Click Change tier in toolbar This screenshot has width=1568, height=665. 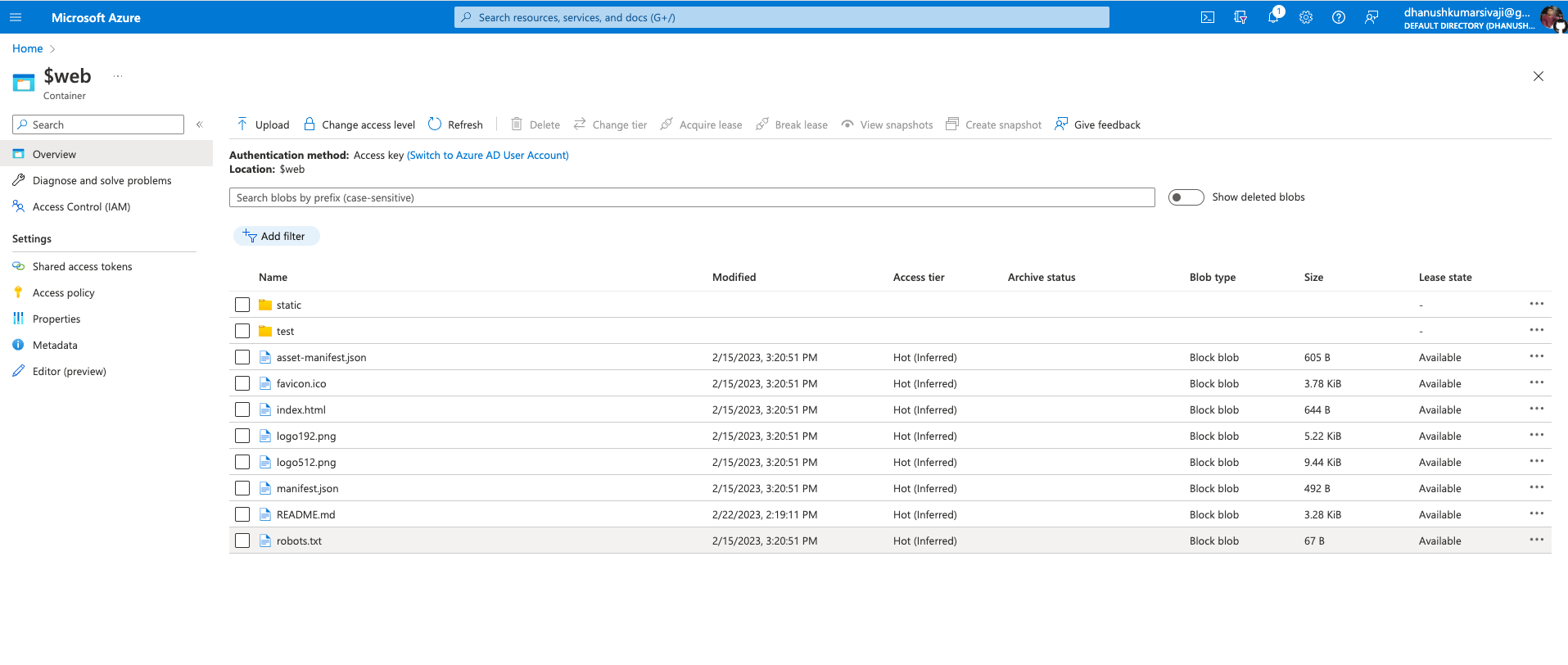[x=610, y=124]
